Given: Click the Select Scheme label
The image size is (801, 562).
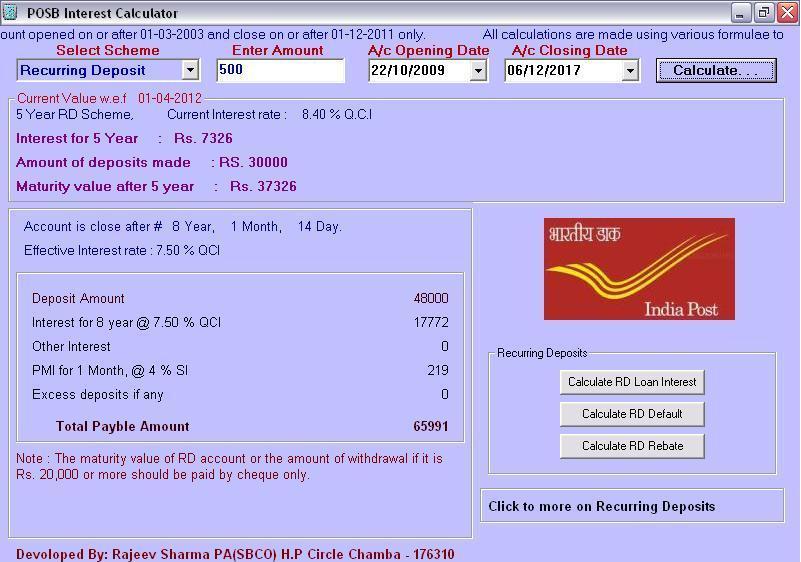Looking at the screenshot, I should click(x=108, y=50).
